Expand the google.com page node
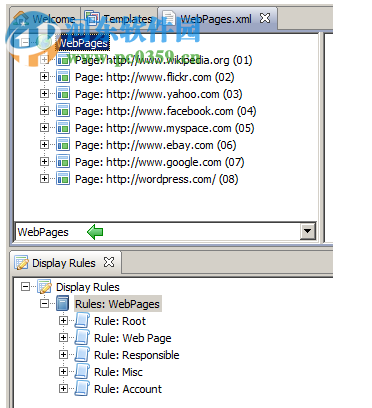The height and width of the screenshot is (408, 372). point(44,162)
